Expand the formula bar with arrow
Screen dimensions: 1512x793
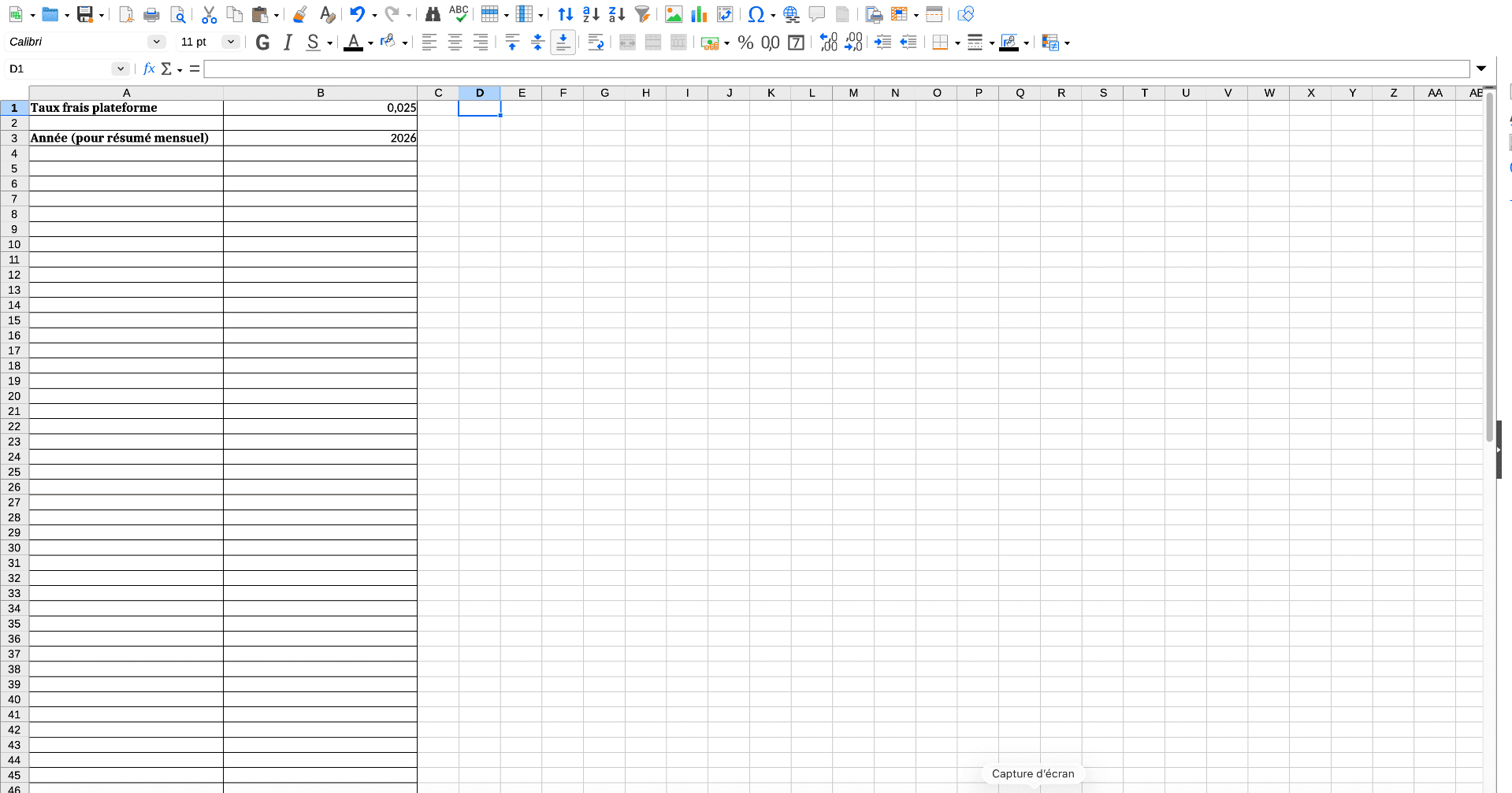point(1481,69)
